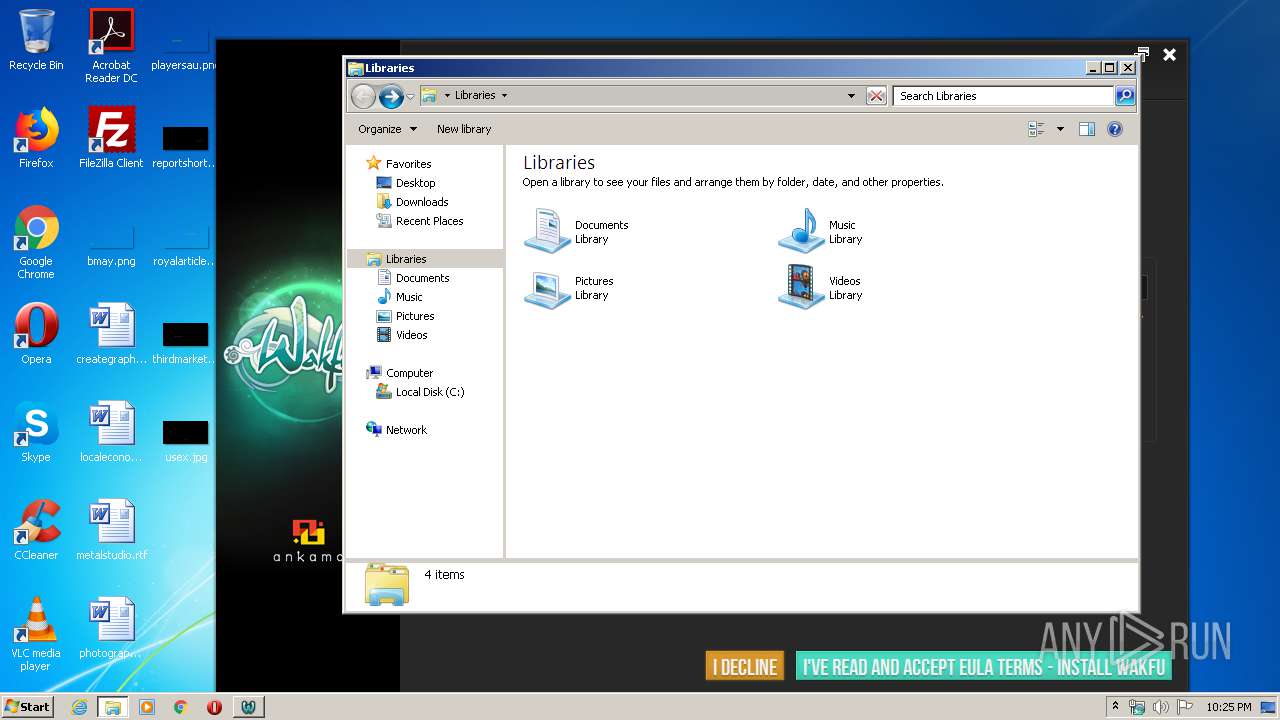Select Network in navigation pane
The width and height of the screenshot is (1280, 720).
pos(406,430)
